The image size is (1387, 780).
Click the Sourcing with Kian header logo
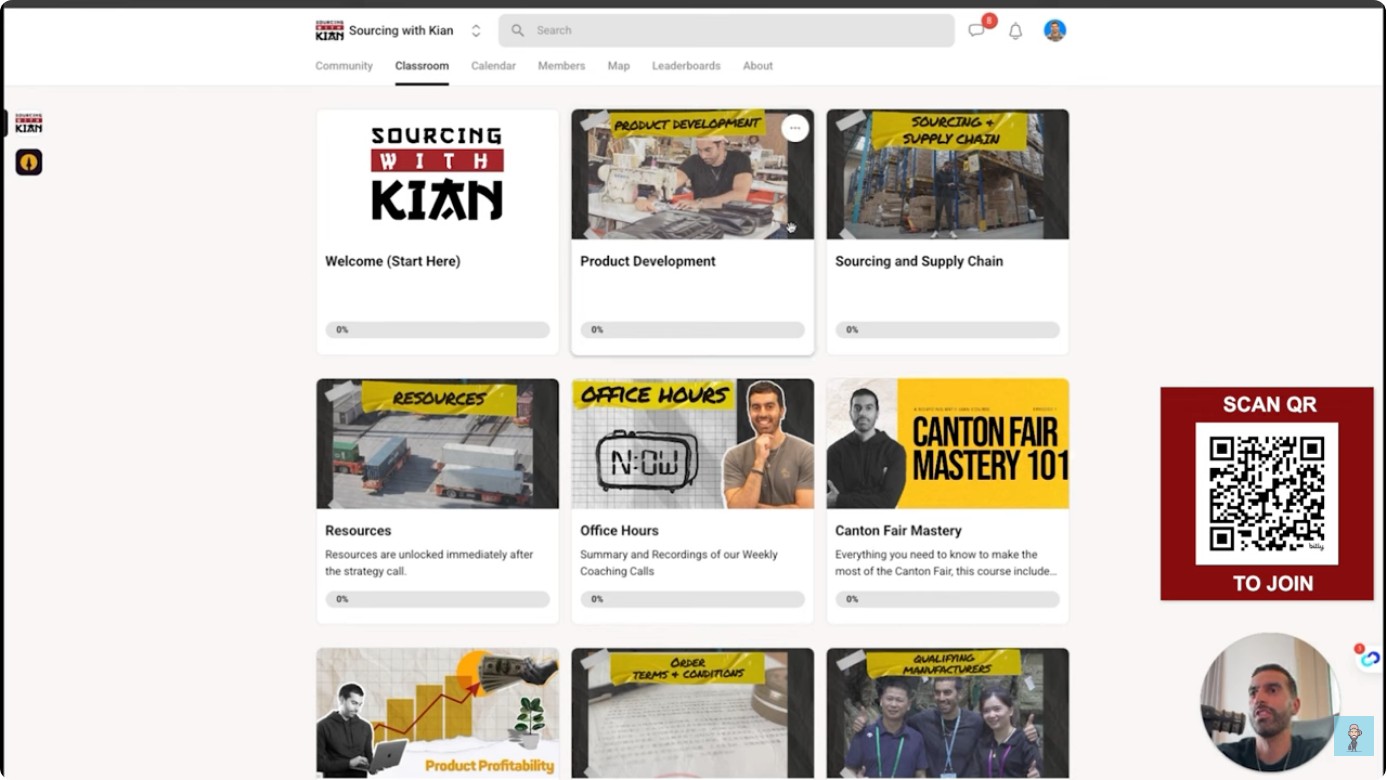[x=329, y=31]
